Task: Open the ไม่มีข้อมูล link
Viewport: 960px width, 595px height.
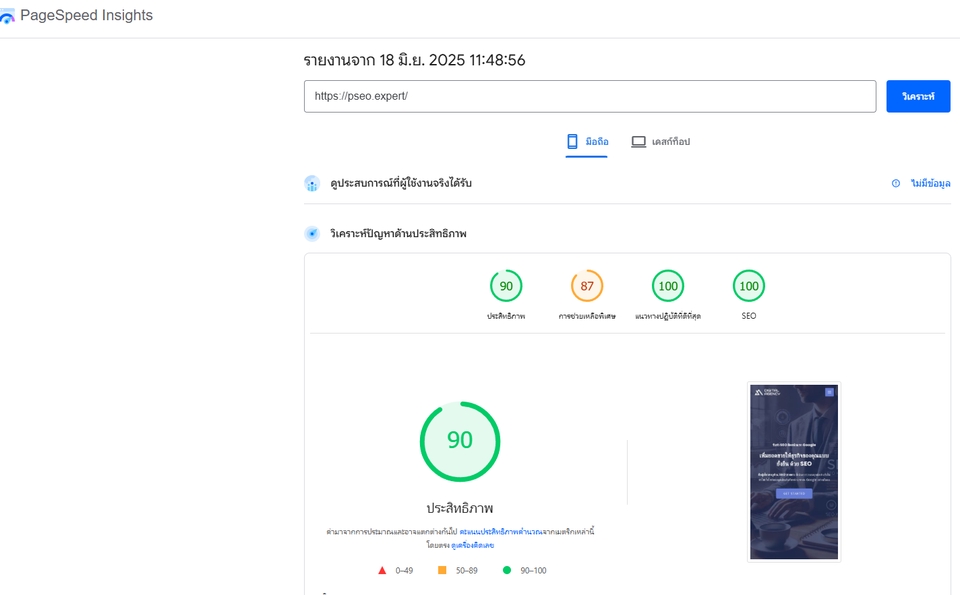Action: (930, 184)
